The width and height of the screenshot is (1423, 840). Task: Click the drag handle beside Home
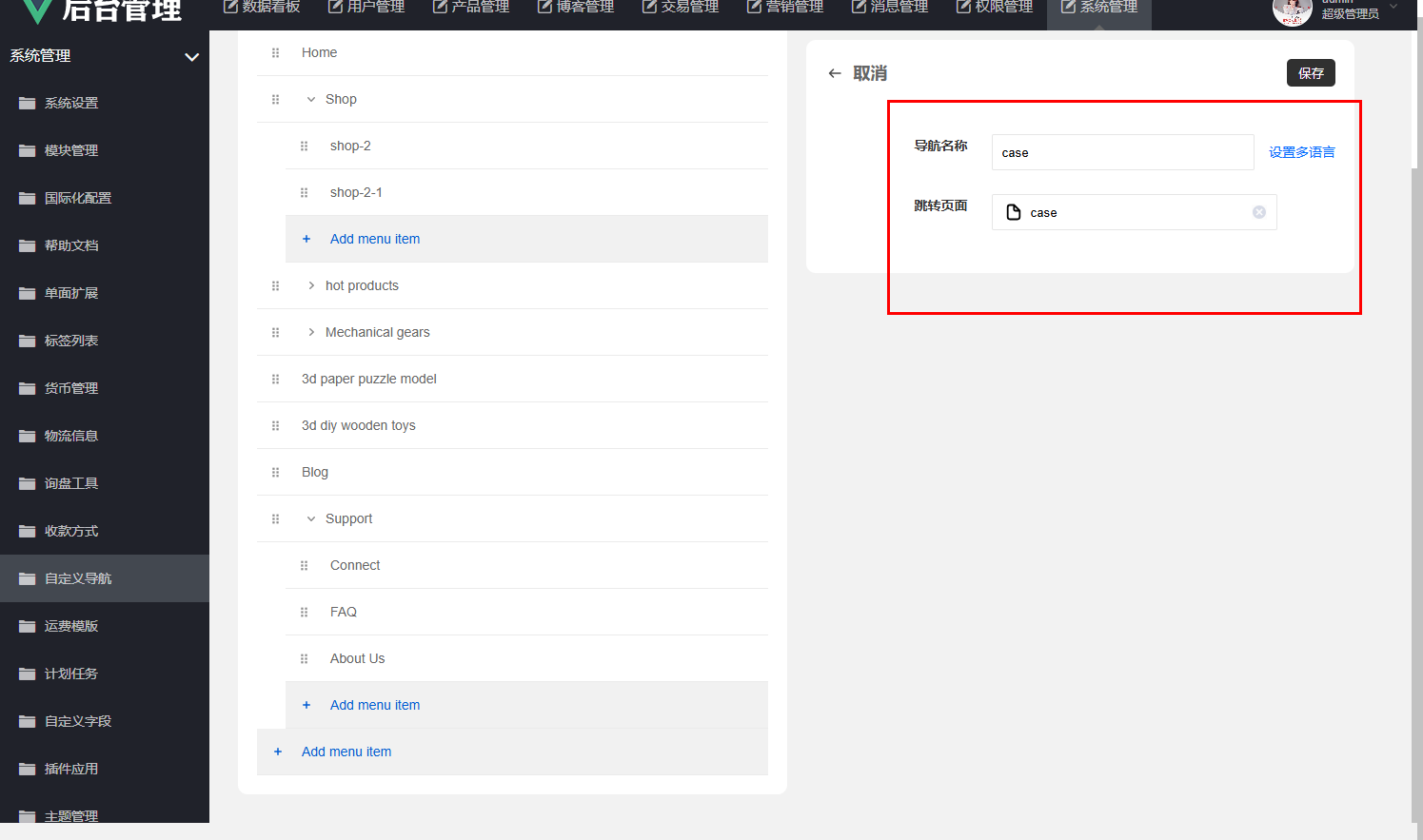tap(275, 53)
